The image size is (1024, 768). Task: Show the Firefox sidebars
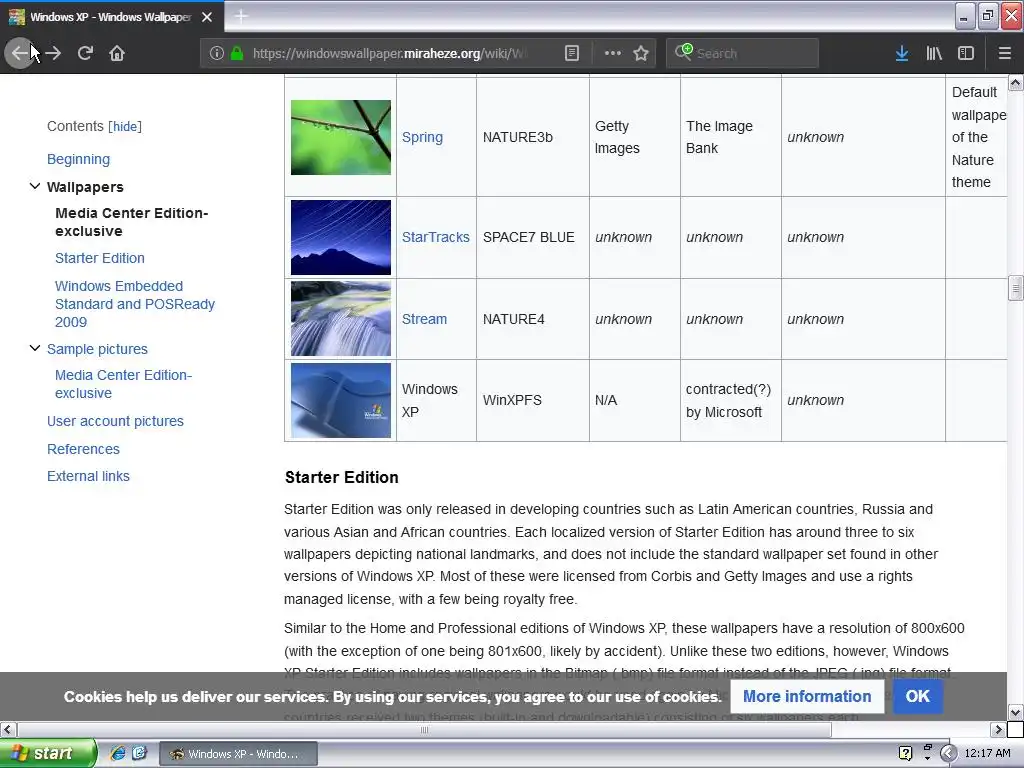pyautogui.click(x=966, y=53)
